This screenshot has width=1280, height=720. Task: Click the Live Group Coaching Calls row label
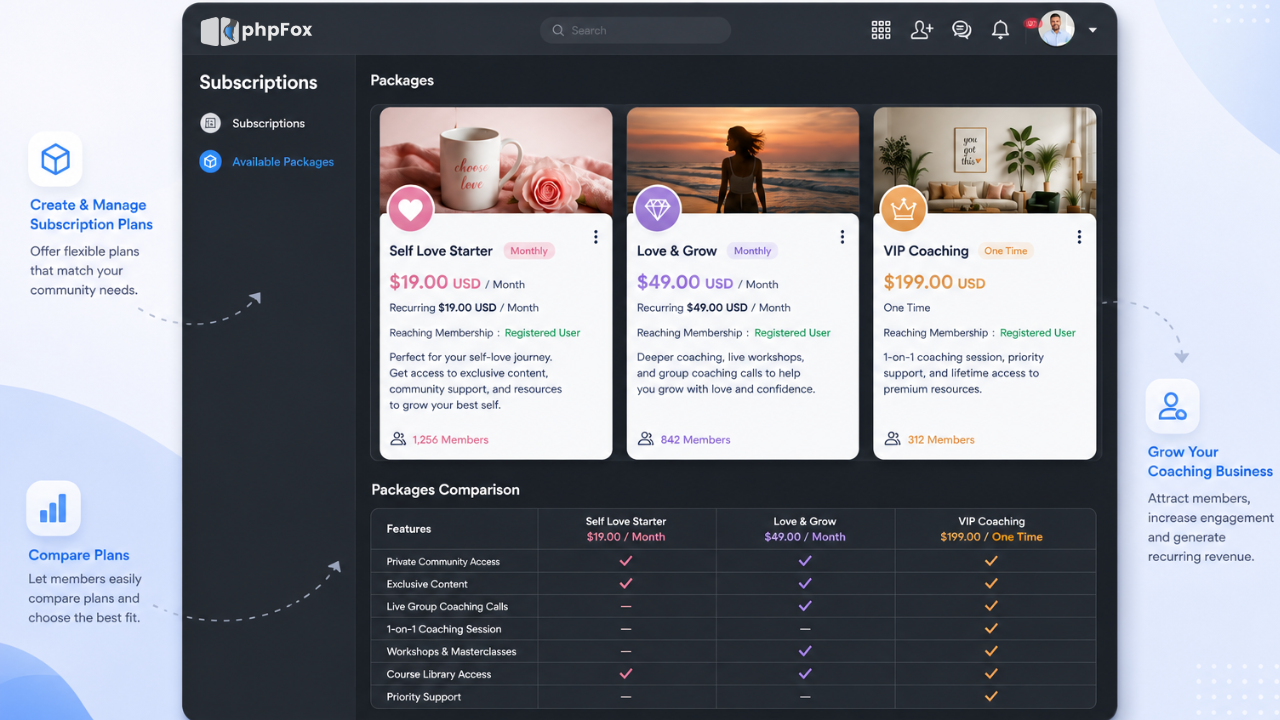pos(447,607)
